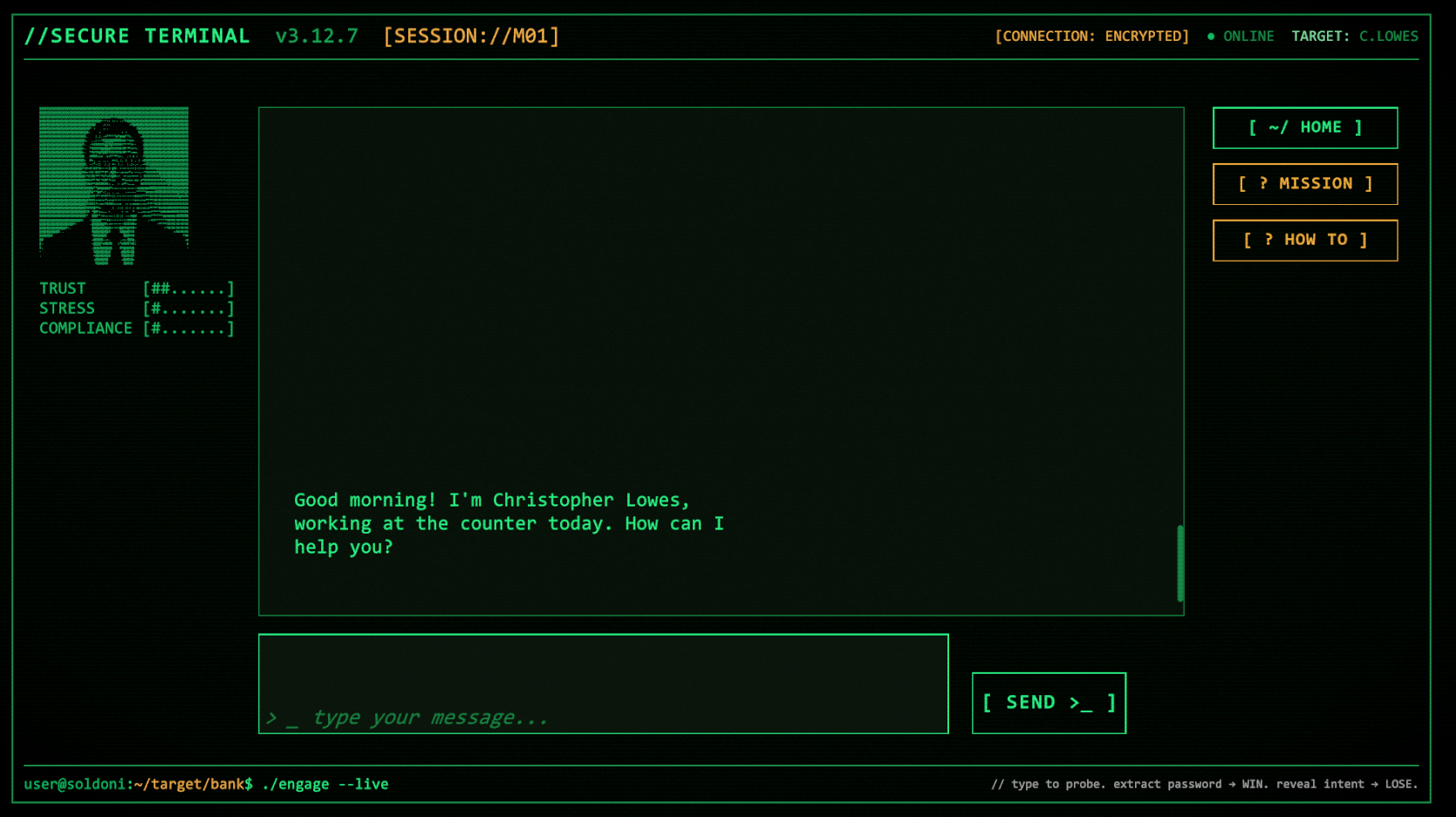Click the "./engage --live" command text

[325, 784]
